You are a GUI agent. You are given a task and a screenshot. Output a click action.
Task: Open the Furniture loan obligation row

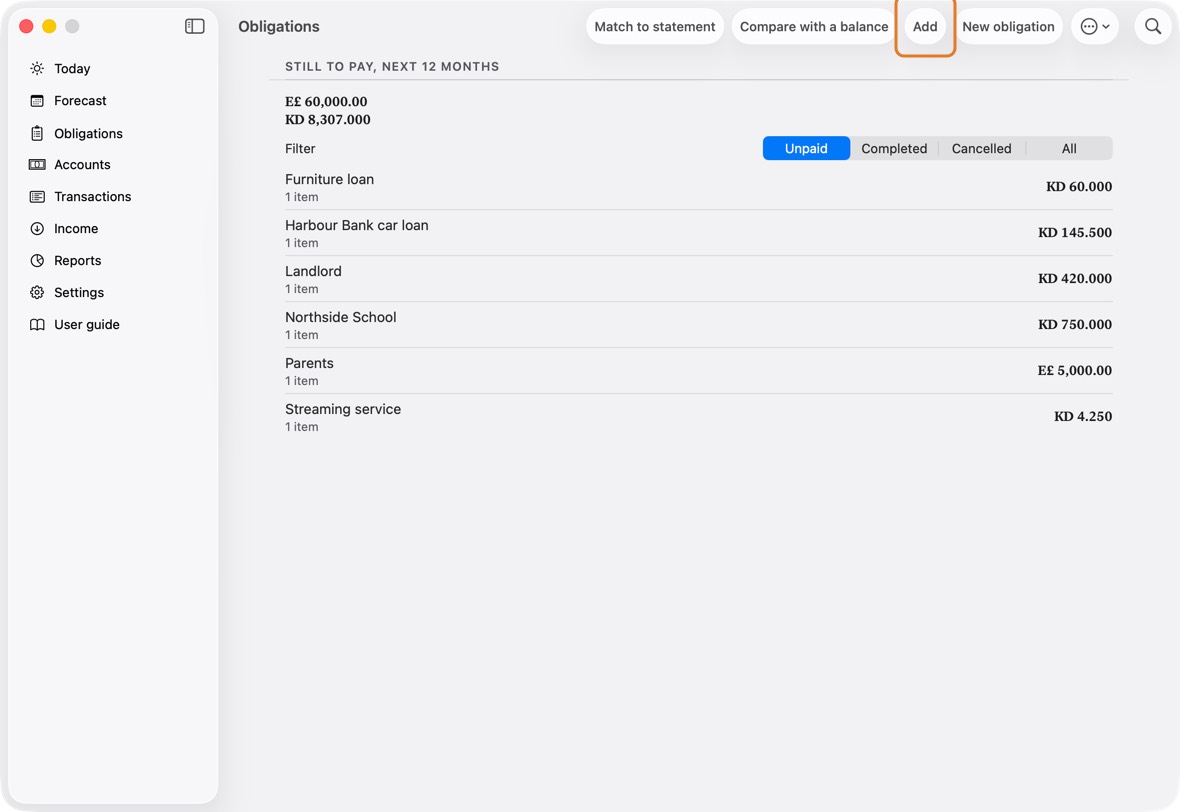click(698, 187)
